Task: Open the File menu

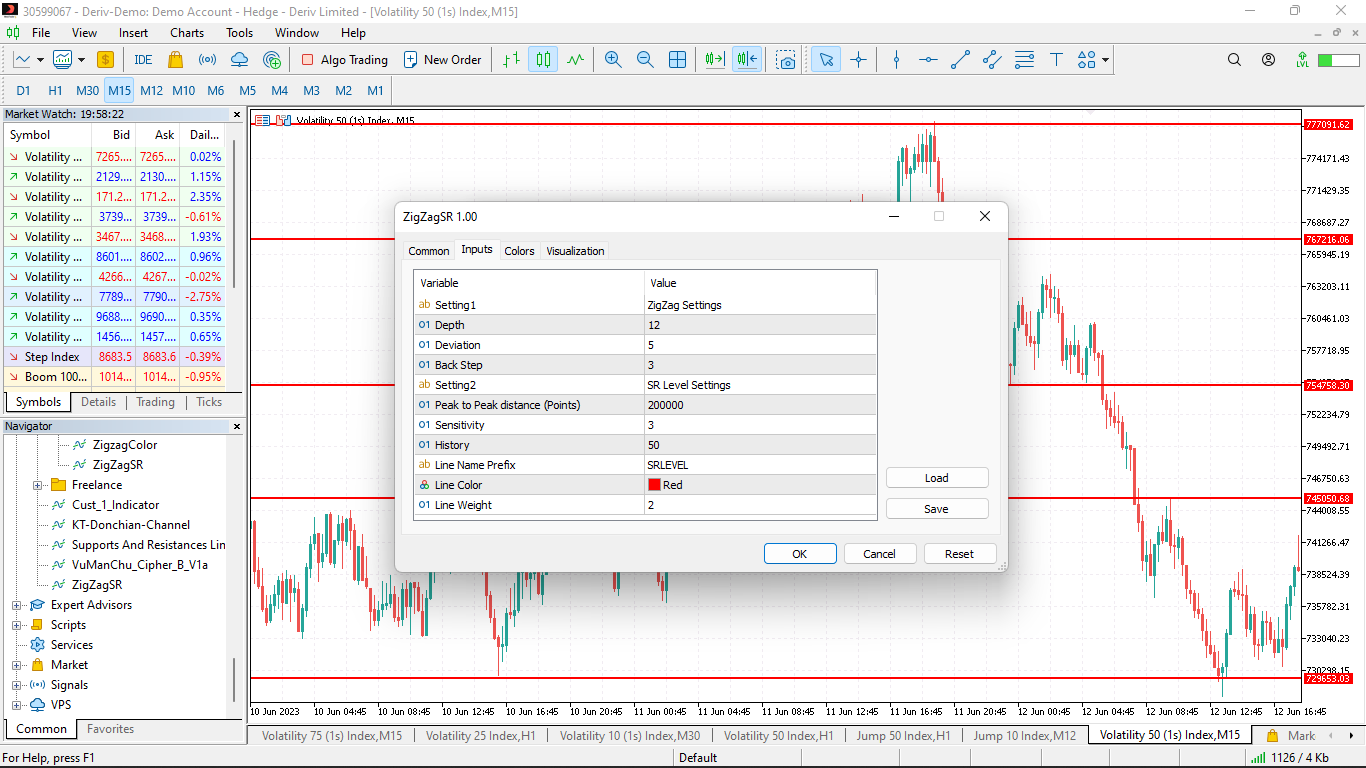Action: point(41,33)
